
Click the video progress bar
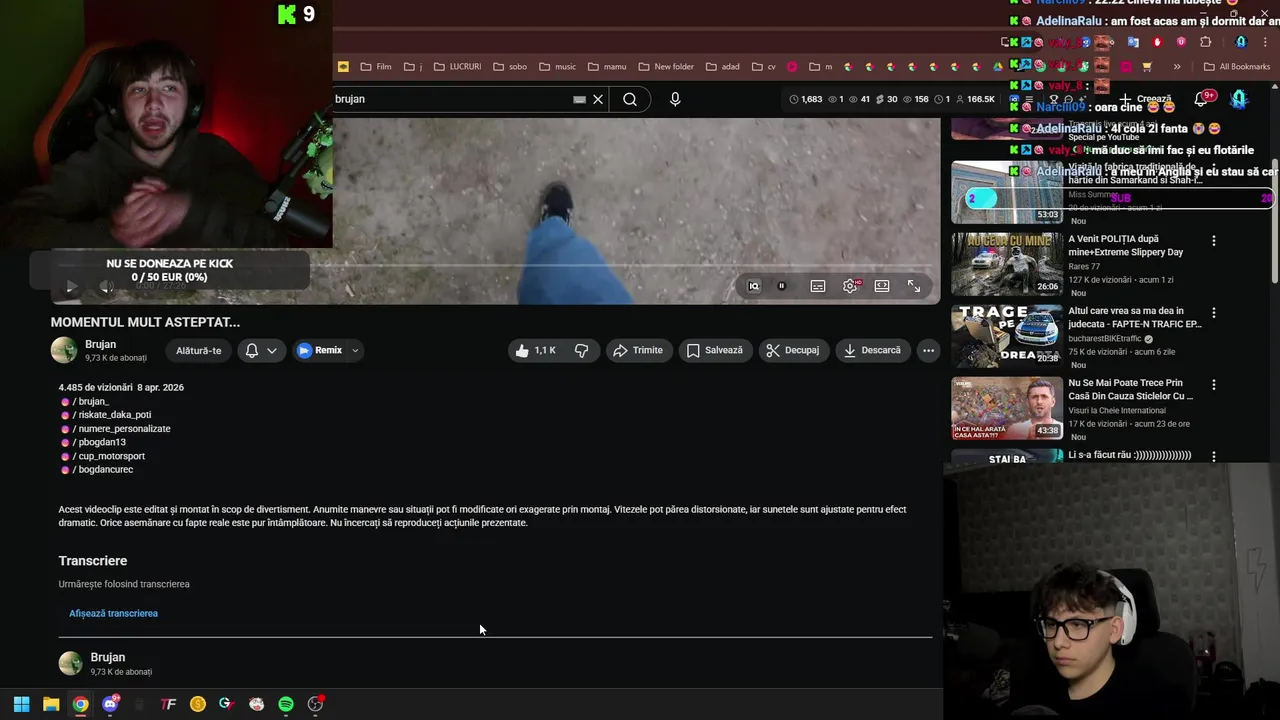tap(494, 267)
